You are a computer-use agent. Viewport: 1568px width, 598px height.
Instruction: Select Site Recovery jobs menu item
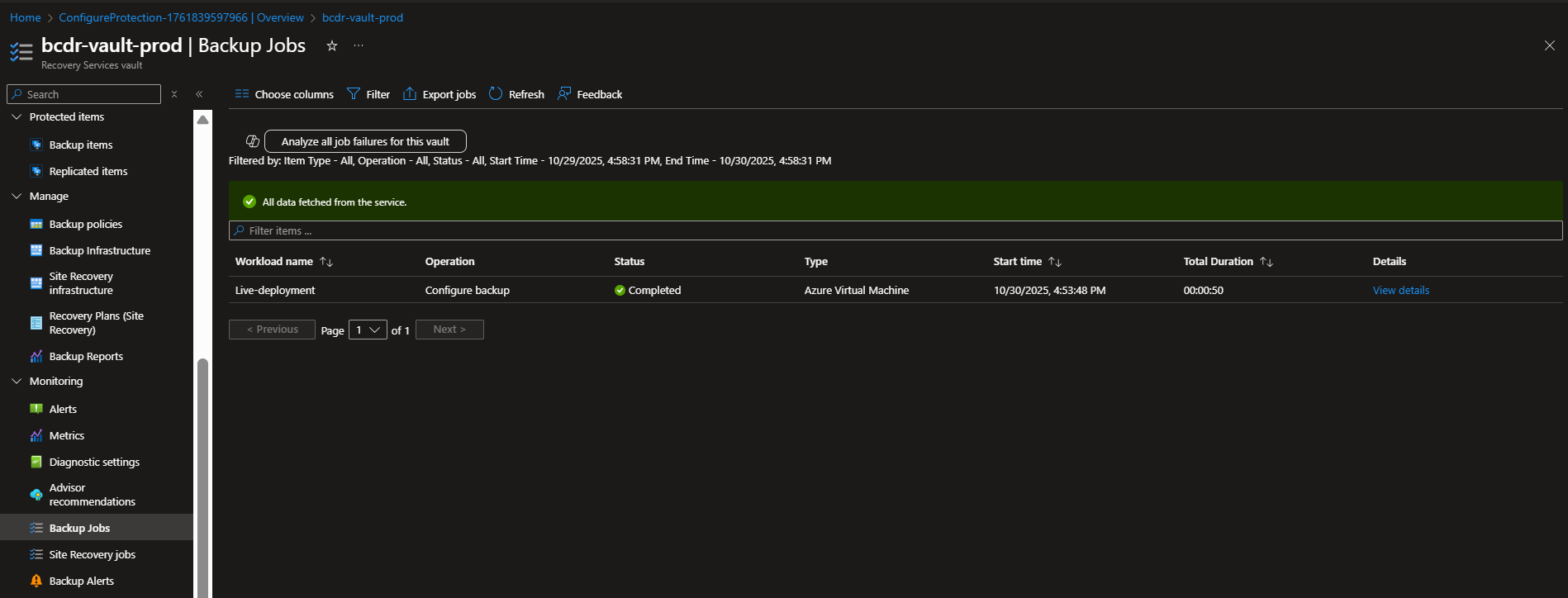coord(92,555)
